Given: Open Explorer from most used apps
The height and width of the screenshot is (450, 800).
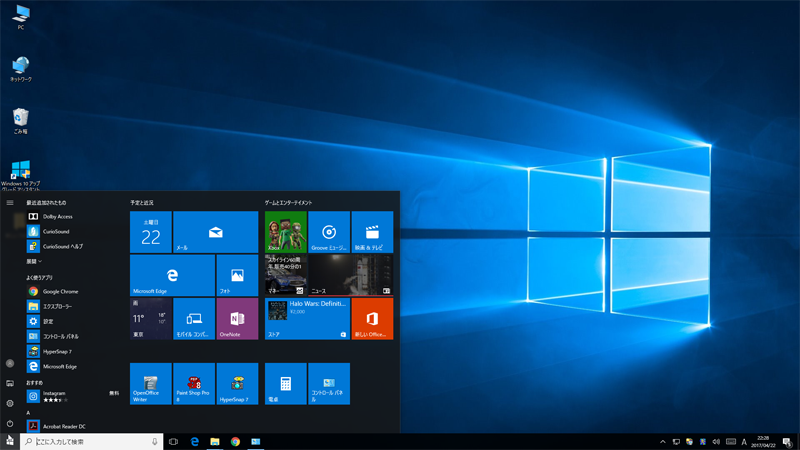Looking at the screenshot, I should click(73, 306).
